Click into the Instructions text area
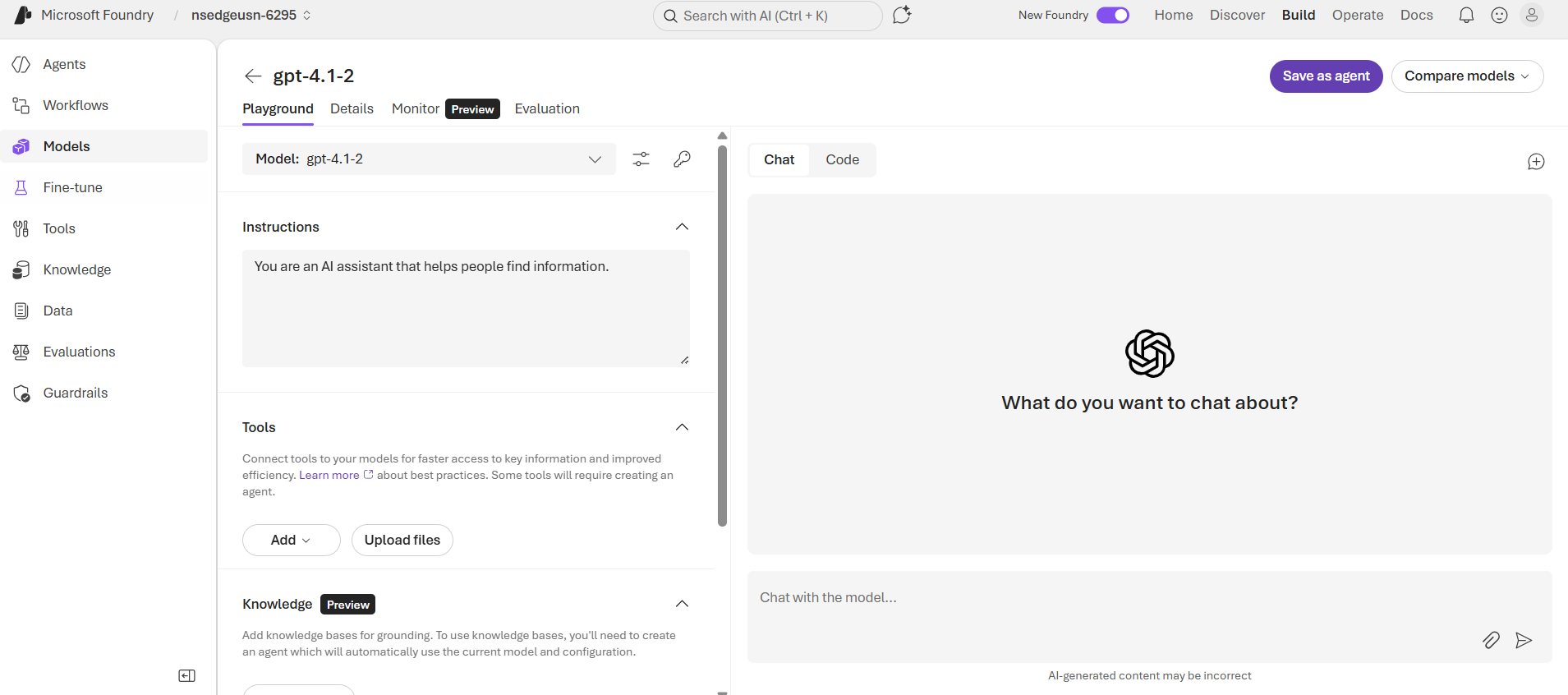The width and height of the screenshot is (1568, 695). coord(466,308)
